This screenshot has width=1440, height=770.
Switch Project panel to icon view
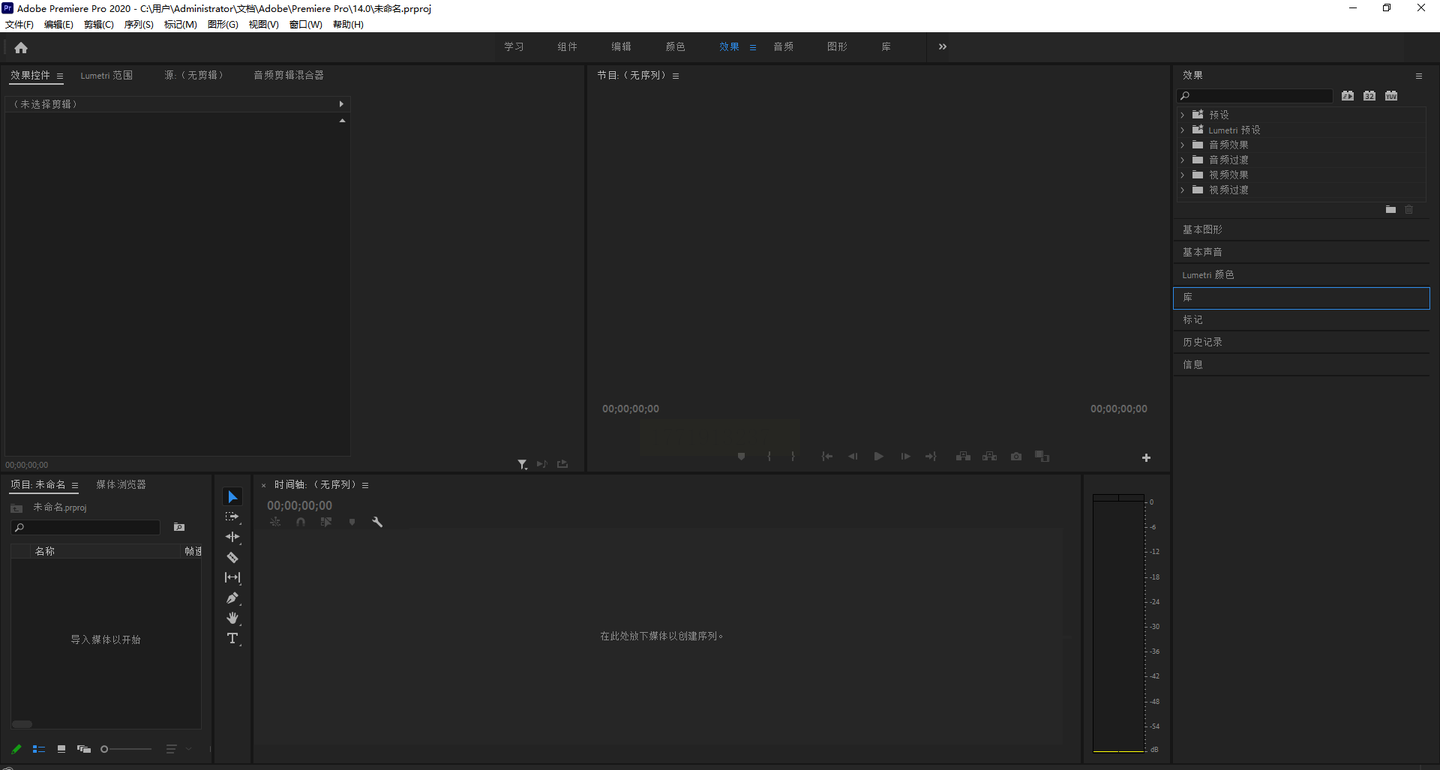tap(61, 749)
